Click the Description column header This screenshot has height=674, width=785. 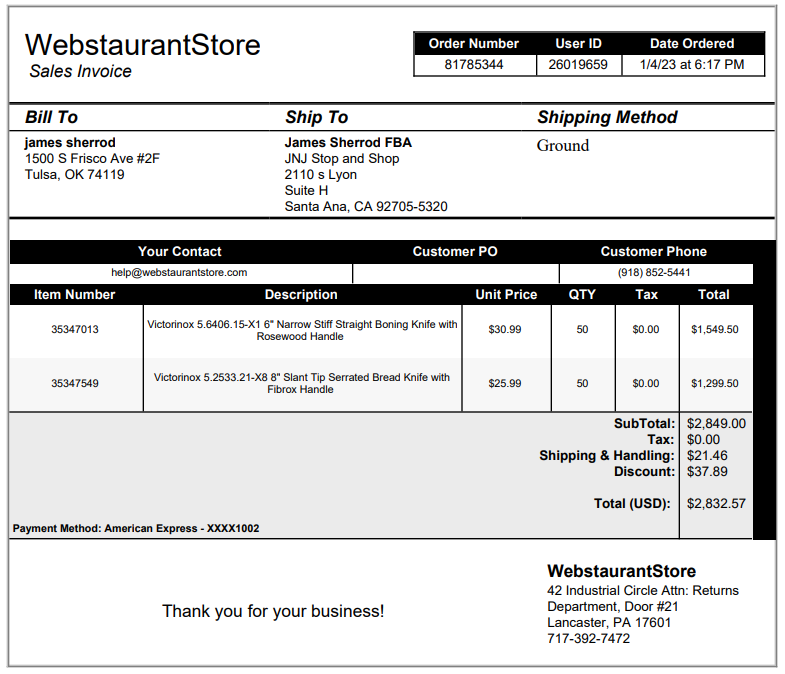coord(301,294)
